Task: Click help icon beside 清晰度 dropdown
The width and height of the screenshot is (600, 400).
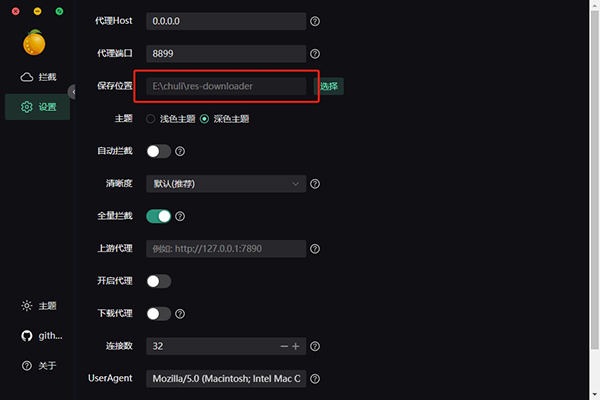Action: (x=315, y=184)
